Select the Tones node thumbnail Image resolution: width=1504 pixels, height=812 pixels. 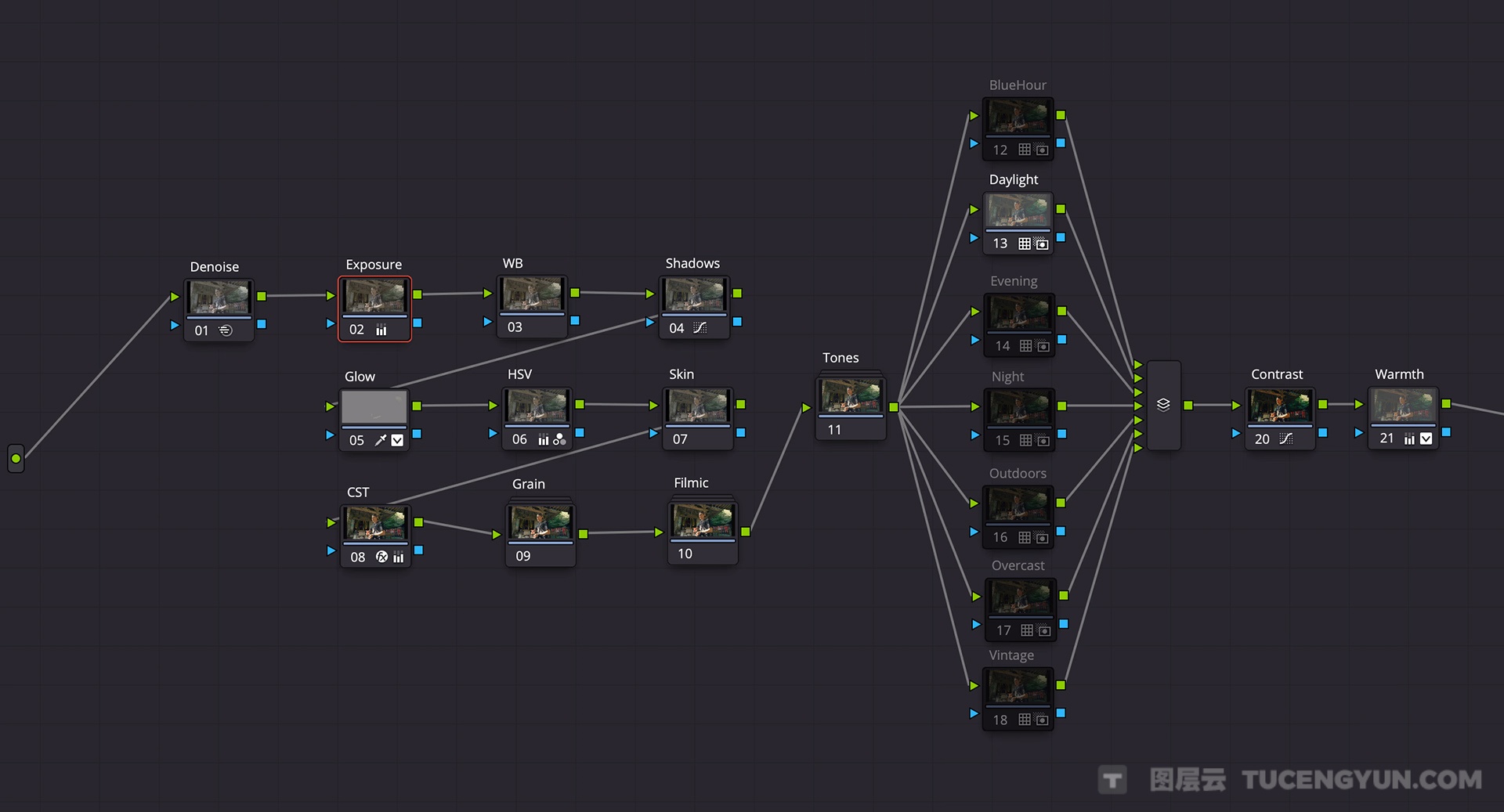[x=851, y=396]
